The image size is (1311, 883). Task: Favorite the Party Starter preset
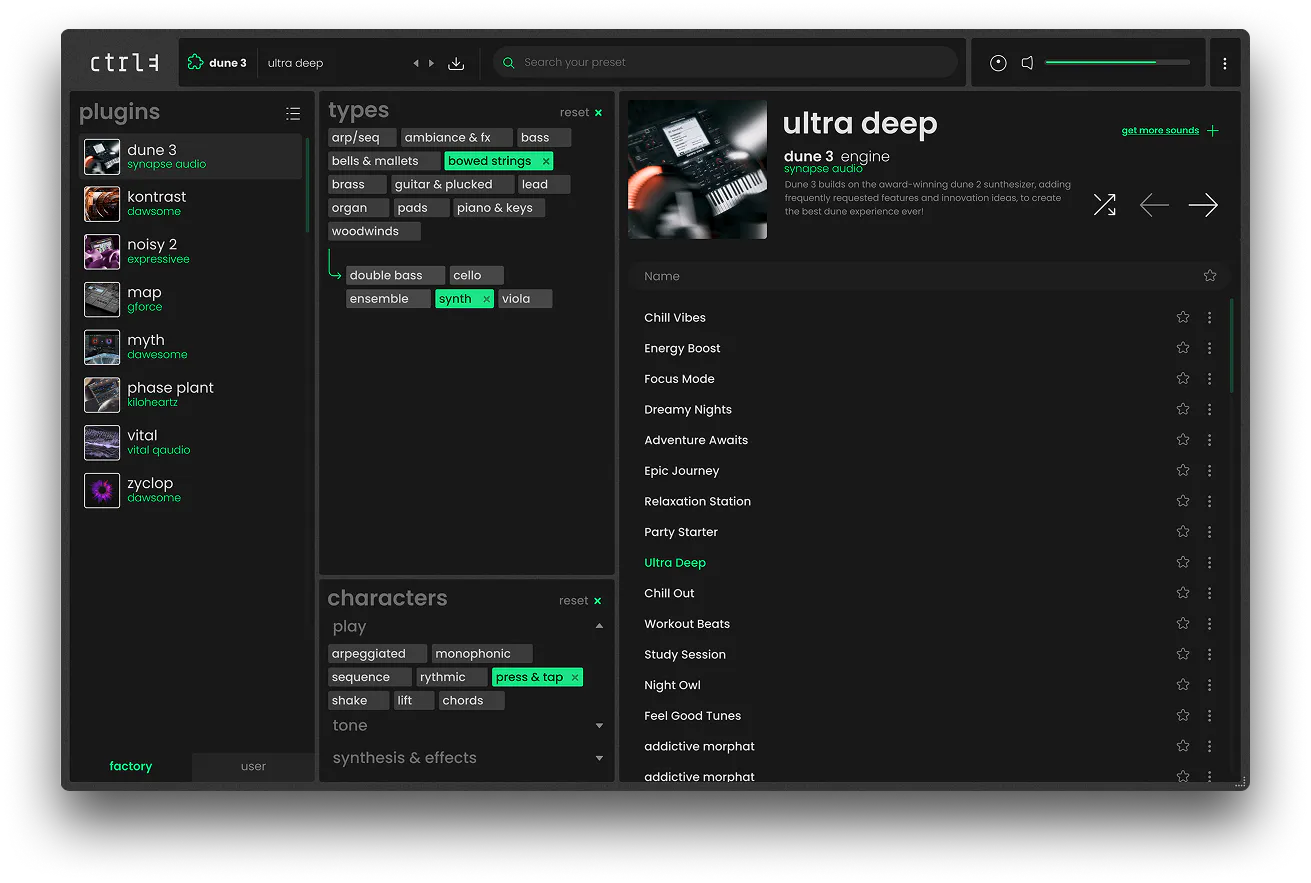[1183, 532]
